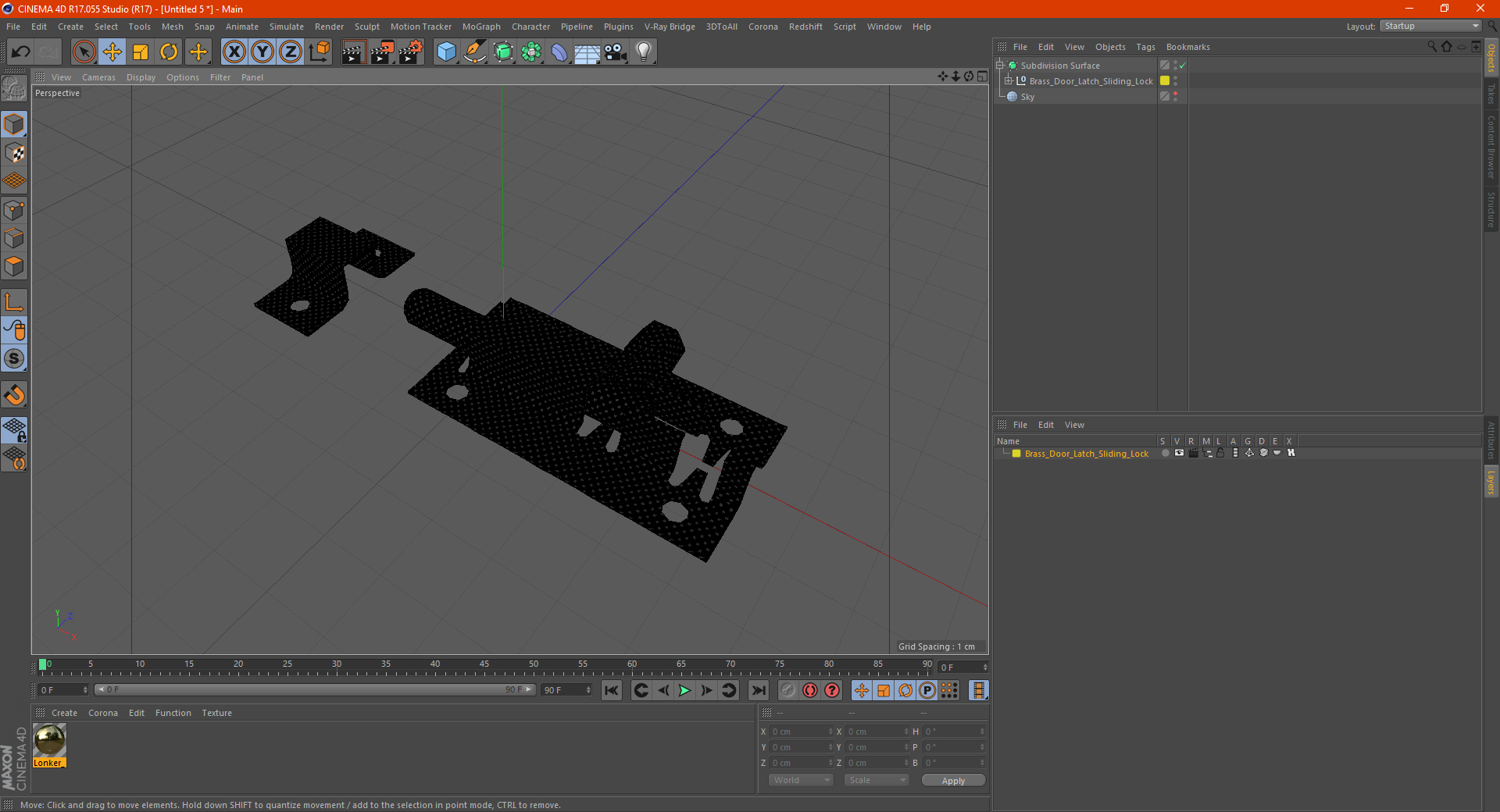Switch to Points mode
Image resolution: width=1500 pixels, height=812 pixels.
click(x=14, y=210)
